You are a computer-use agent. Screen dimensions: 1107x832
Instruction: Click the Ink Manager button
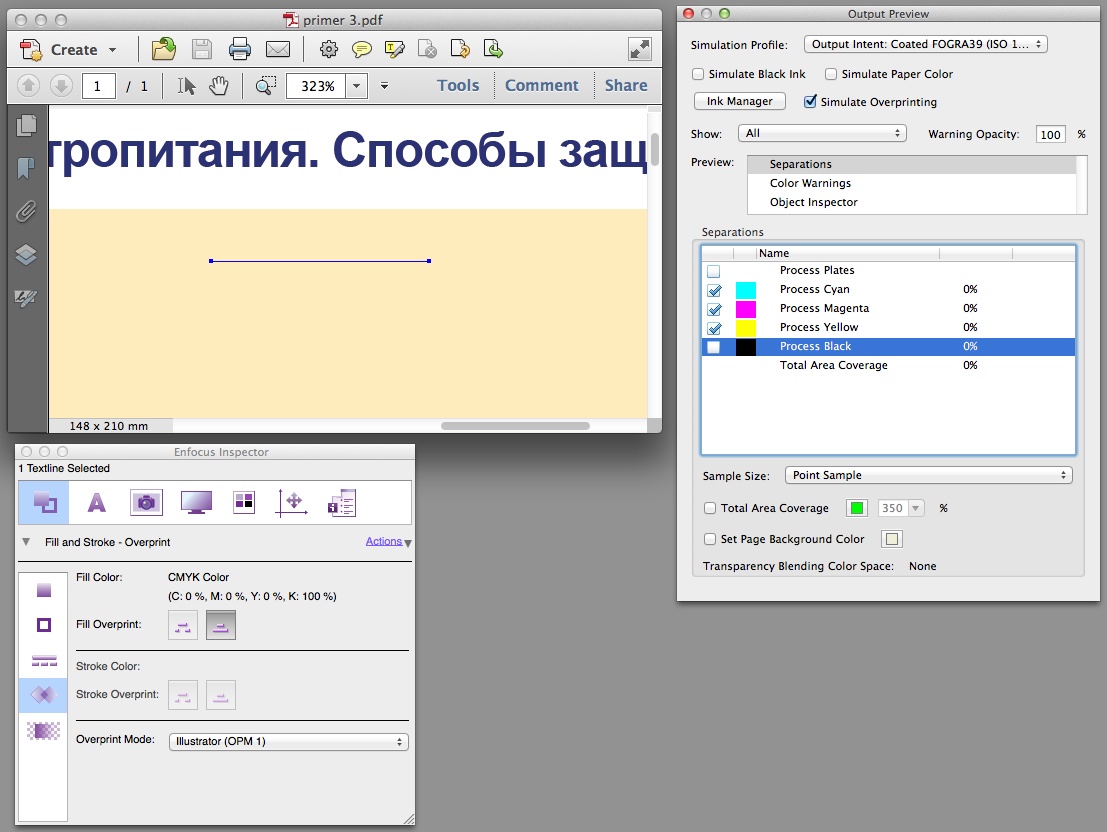pos(739,102)
